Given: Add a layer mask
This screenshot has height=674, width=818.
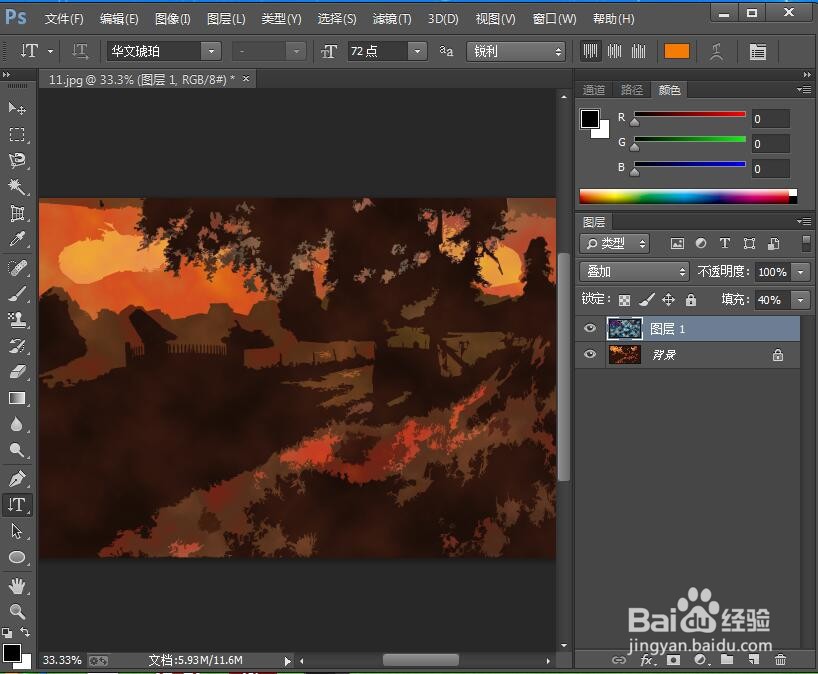Looking at the screenshot, I should (673, 659).
